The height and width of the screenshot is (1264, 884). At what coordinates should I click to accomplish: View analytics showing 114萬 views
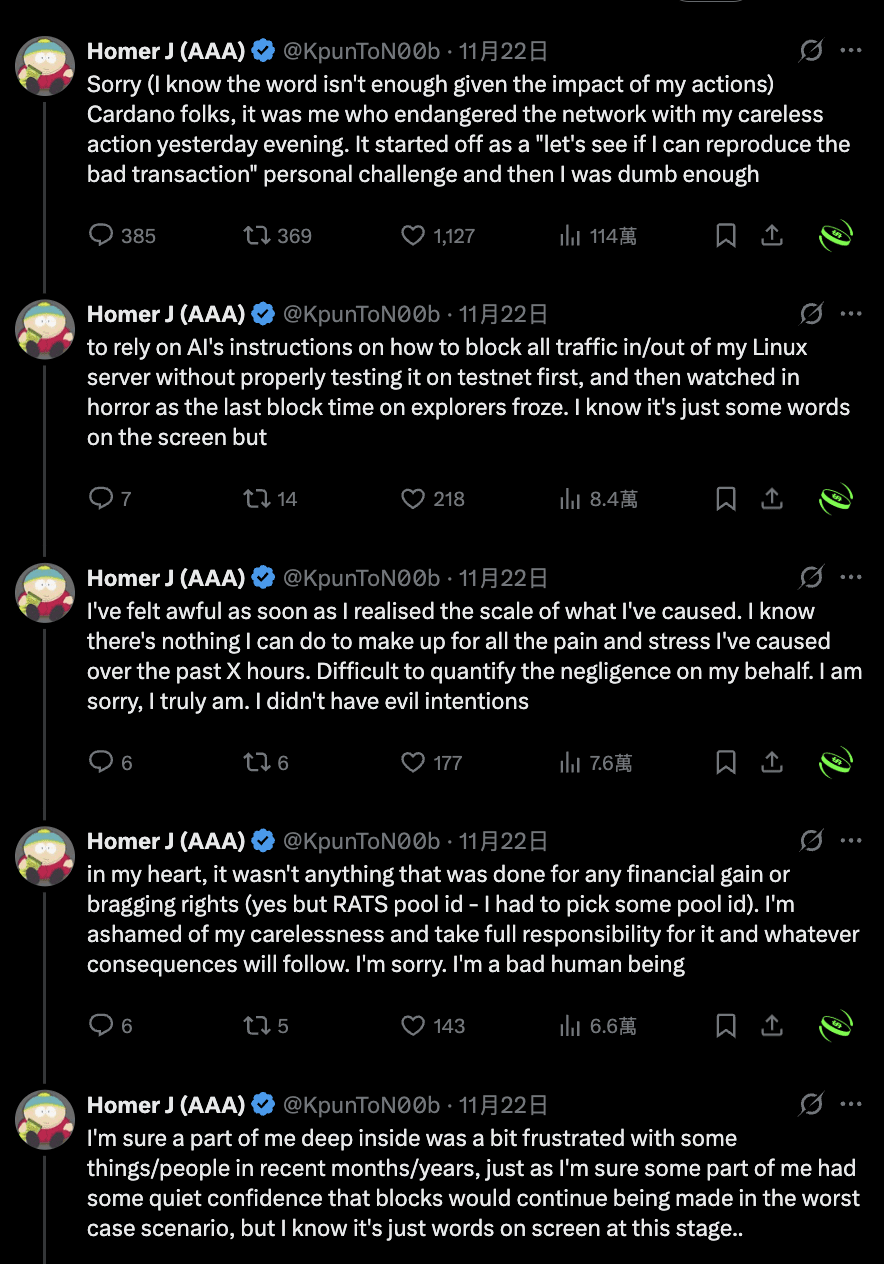click(x=570, y=235)
